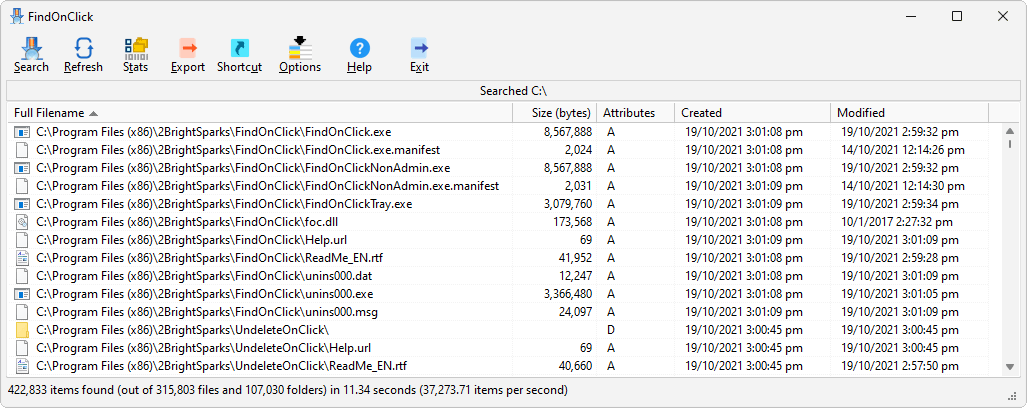Click the Searched C:\ header bar
Viewport: 1027px width, 408px height.
(514, 91)
